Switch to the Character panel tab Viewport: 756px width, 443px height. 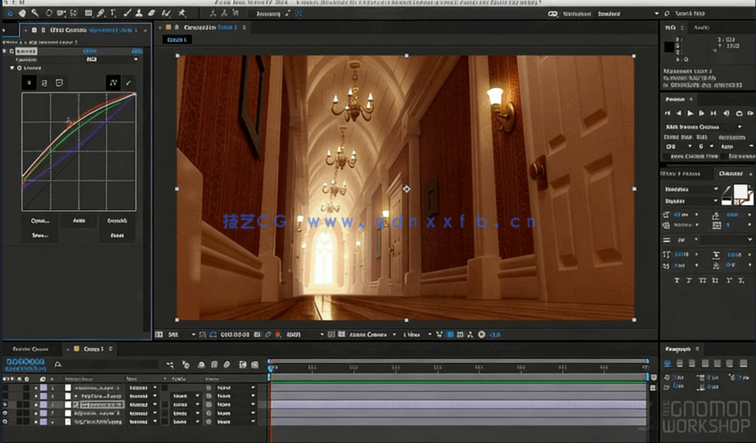point(731,174)
